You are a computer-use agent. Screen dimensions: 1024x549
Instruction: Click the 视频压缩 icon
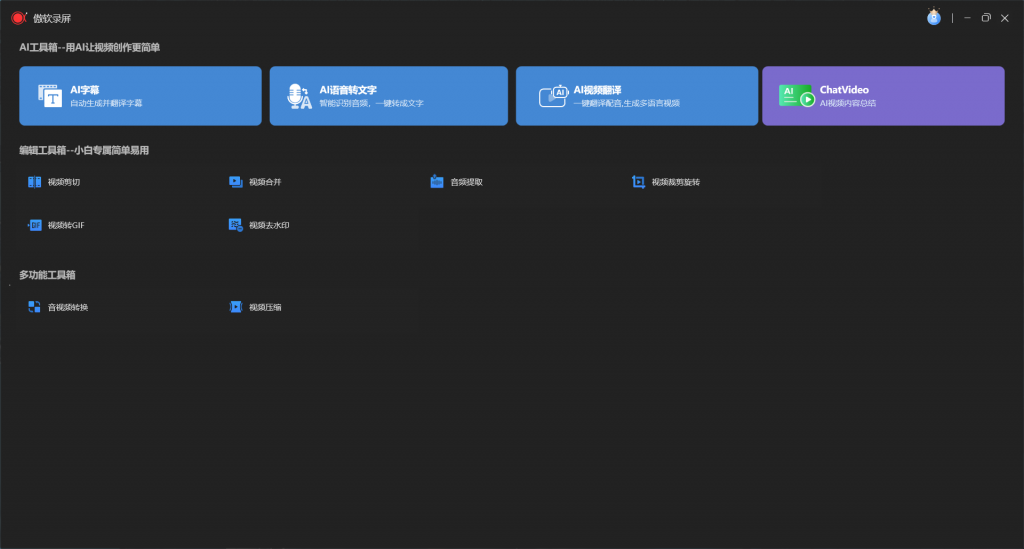236,307
